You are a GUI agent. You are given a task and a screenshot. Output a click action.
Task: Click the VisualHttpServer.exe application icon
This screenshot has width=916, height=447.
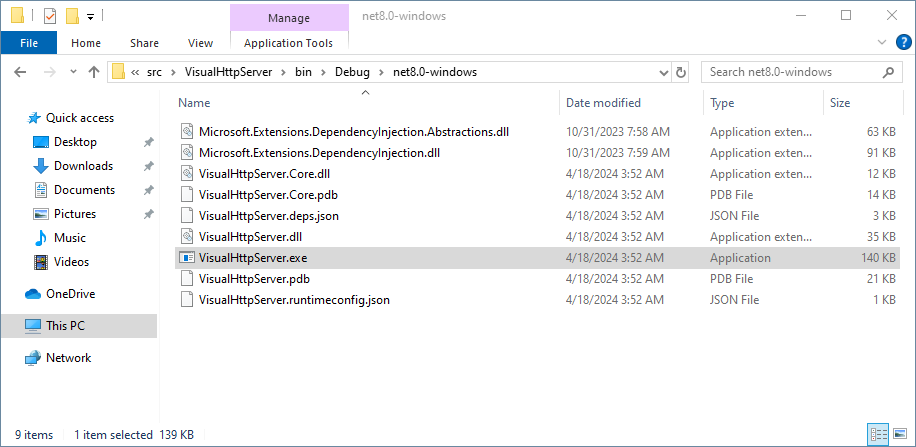tap(186, 258)
